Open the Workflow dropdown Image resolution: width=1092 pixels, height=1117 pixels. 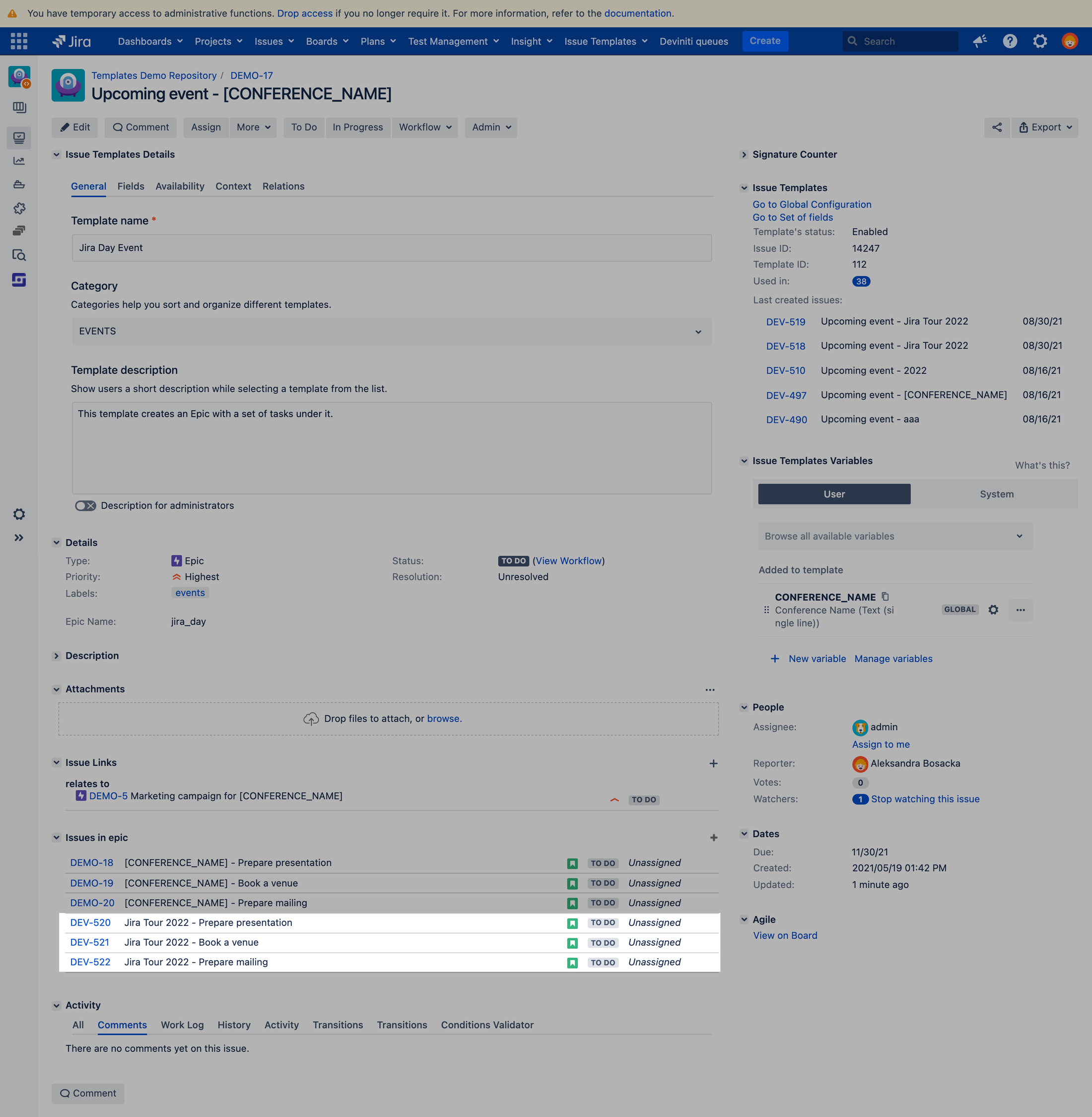pos(425,128)
